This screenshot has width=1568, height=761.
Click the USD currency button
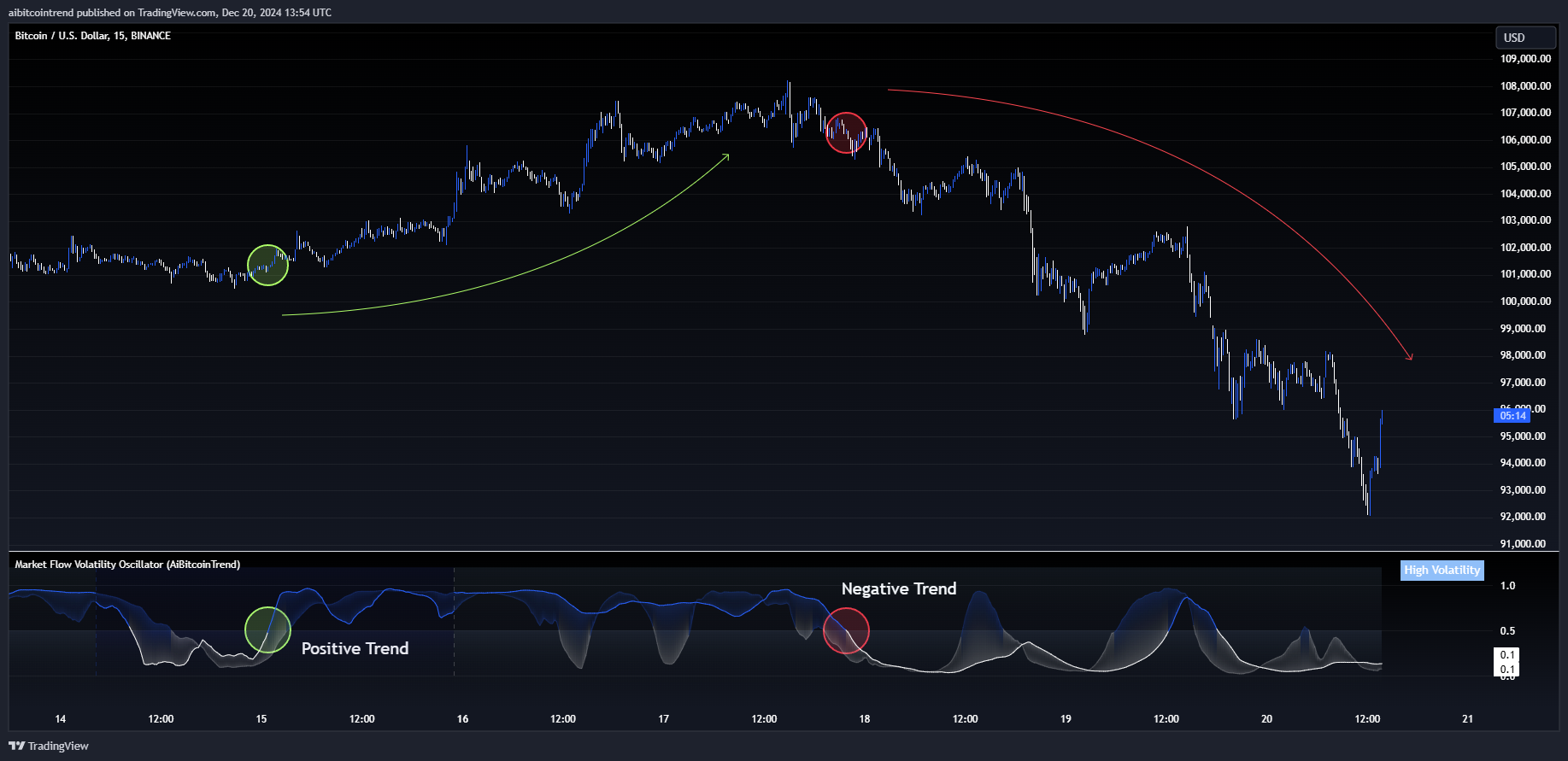click(1525, 38)
